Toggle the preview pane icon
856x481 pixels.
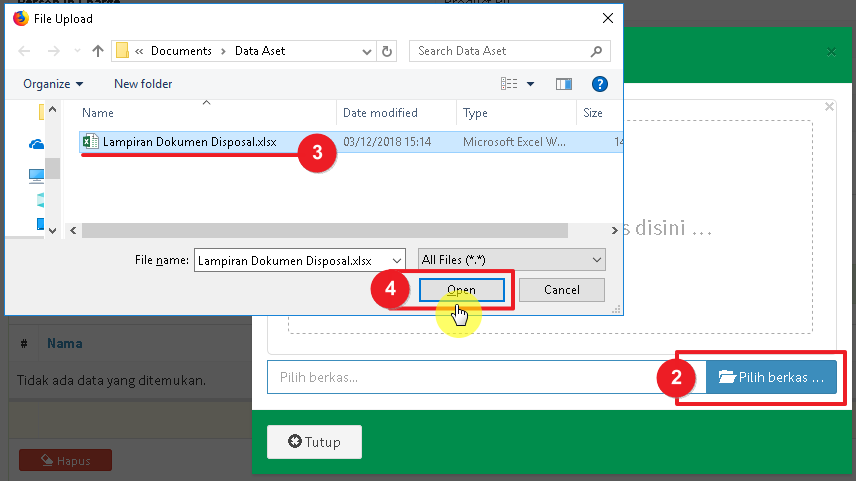563,84
